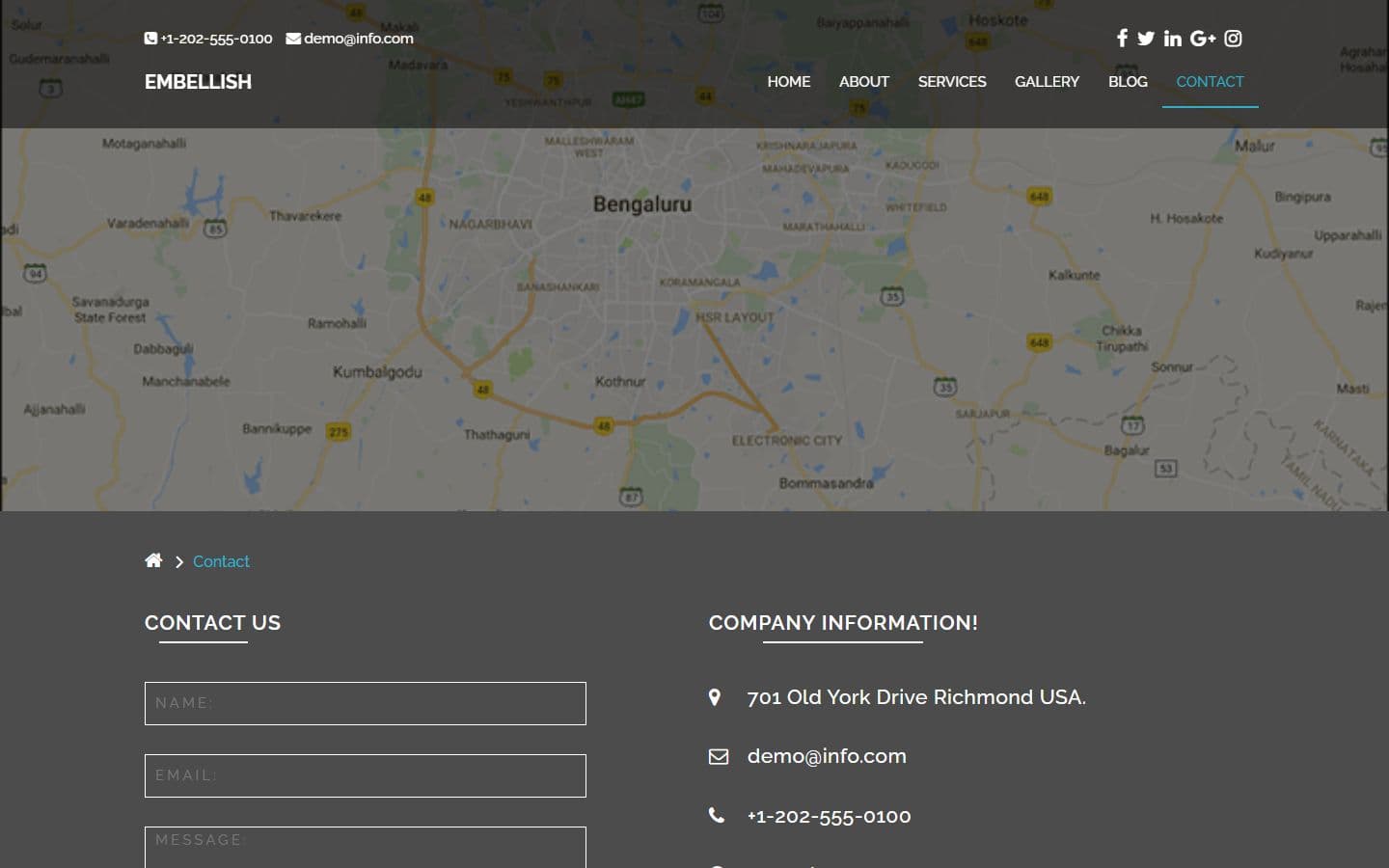Click the phone icon in Company Information
The image size is (1389, 868).
717,816
